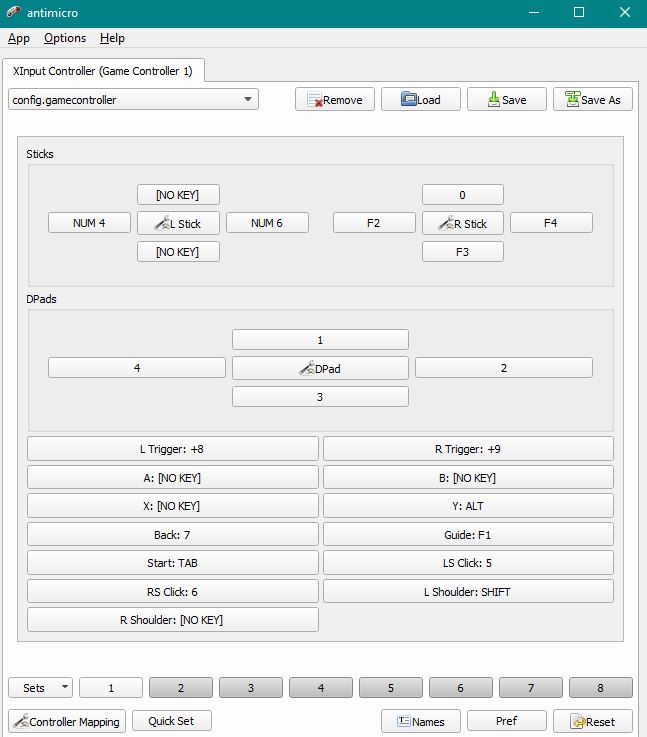Click the Start: TAB button
647x737 pixels.
[173, 563]
